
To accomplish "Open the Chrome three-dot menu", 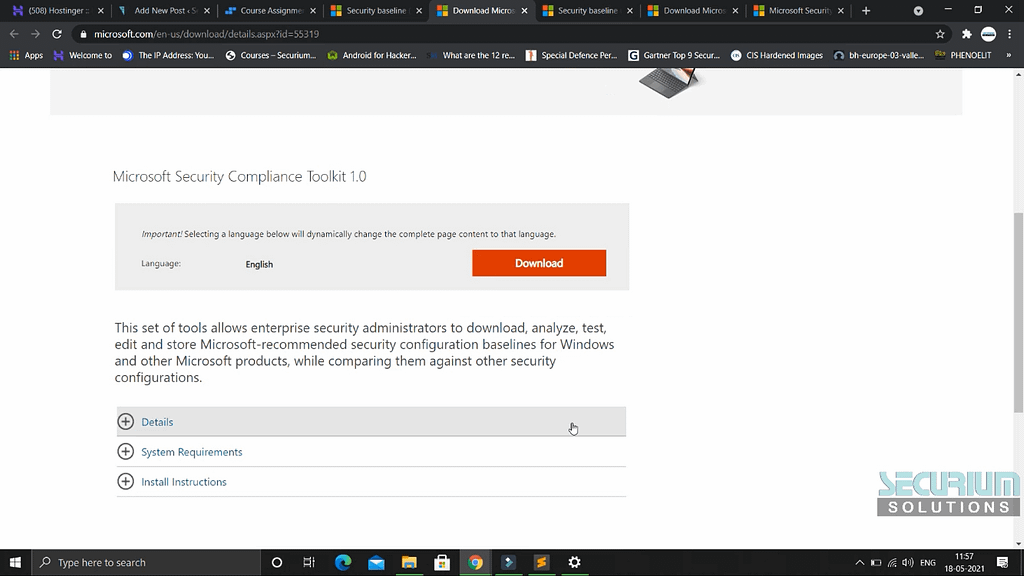I will (x=1010, y=34).
